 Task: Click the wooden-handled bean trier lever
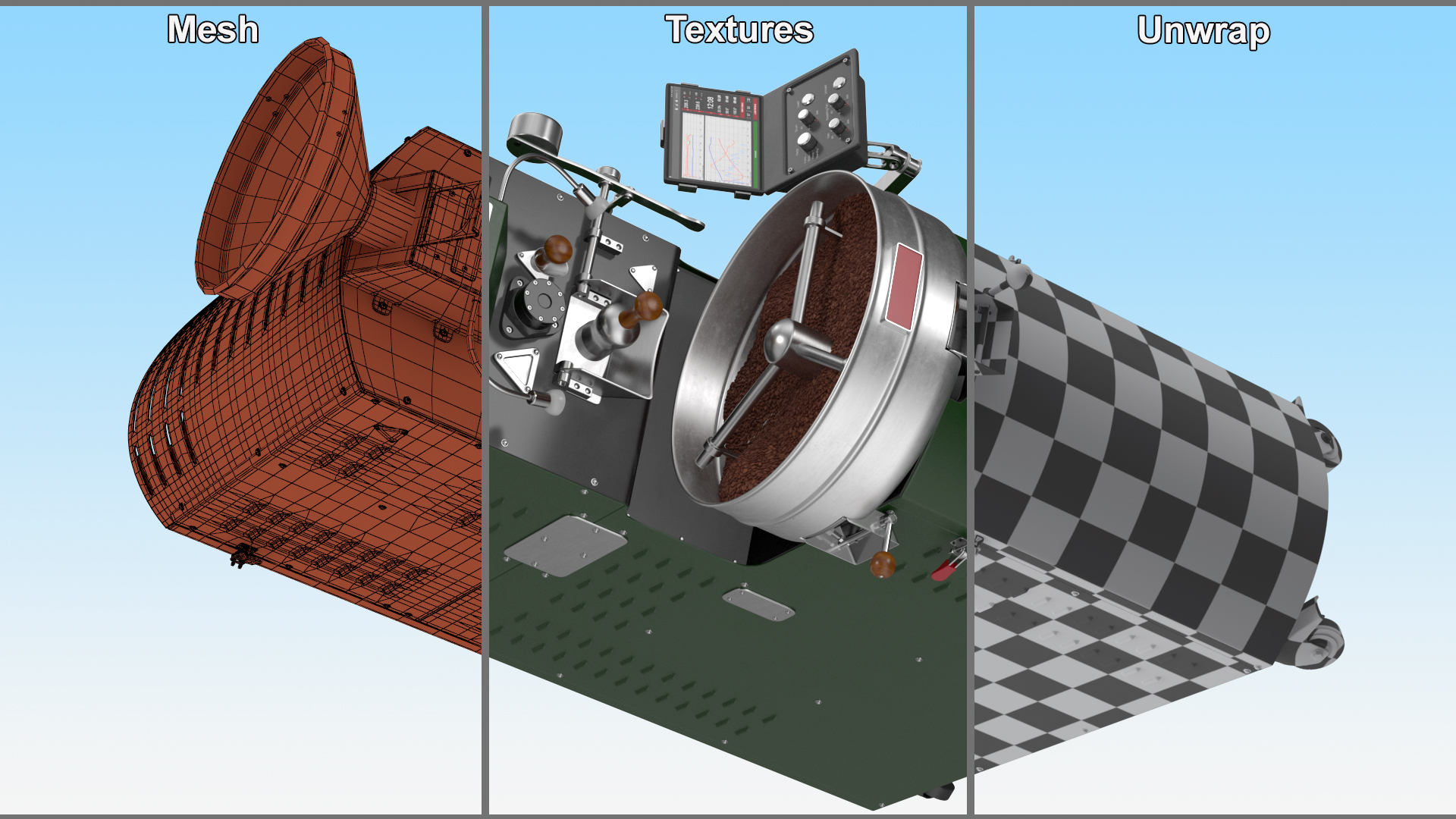point(647,307)
